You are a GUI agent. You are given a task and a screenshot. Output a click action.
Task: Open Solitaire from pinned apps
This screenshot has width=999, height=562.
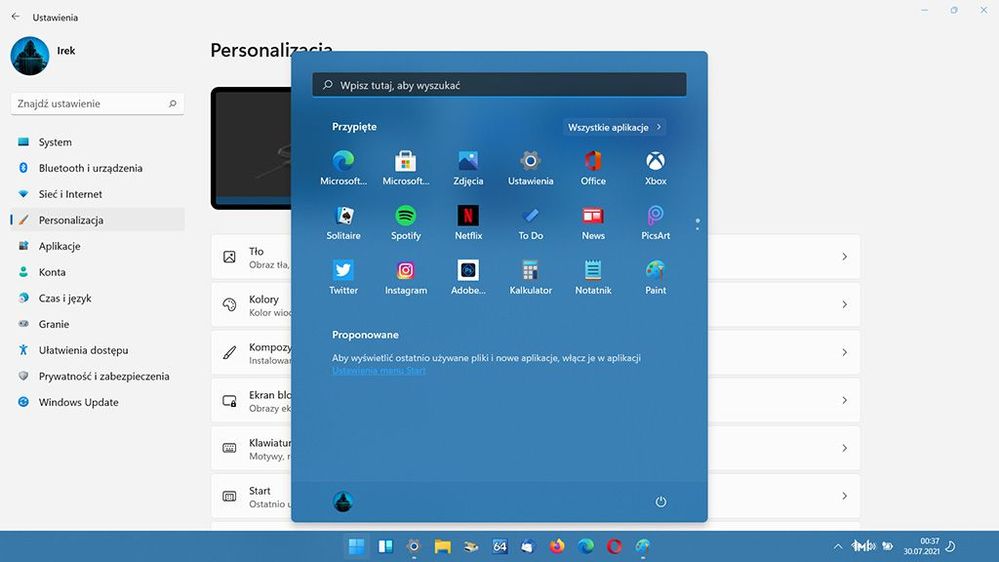[x=343, y=216]
